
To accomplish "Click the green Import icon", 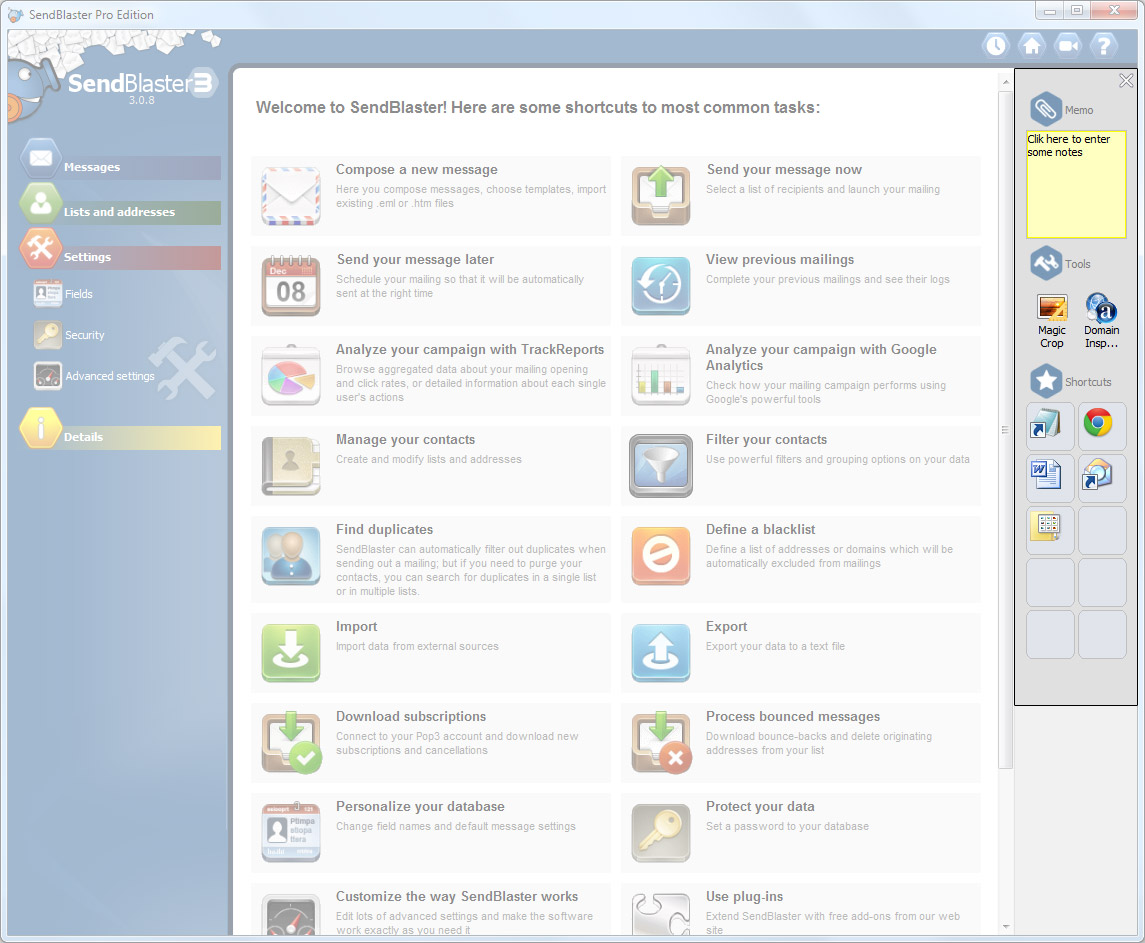I will click(291, 652).
